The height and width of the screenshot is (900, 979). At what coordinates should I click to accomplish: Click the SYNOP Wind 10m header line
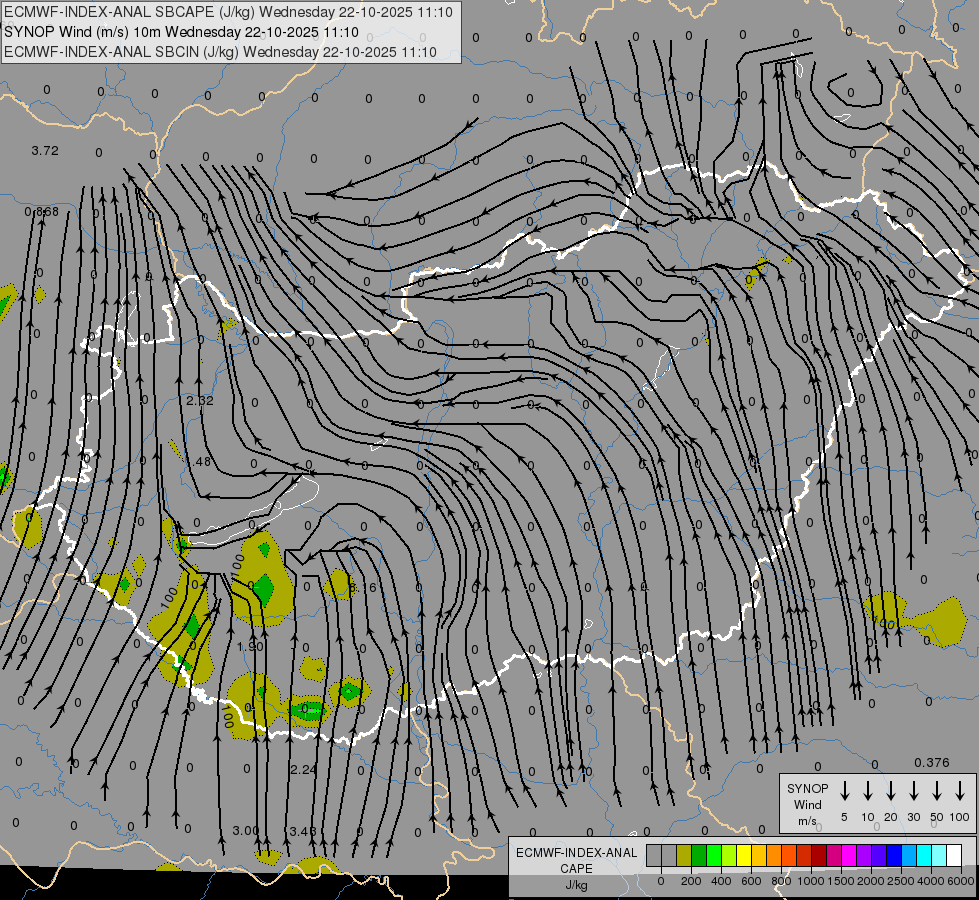pyautogui.click(x=181, y=32)
